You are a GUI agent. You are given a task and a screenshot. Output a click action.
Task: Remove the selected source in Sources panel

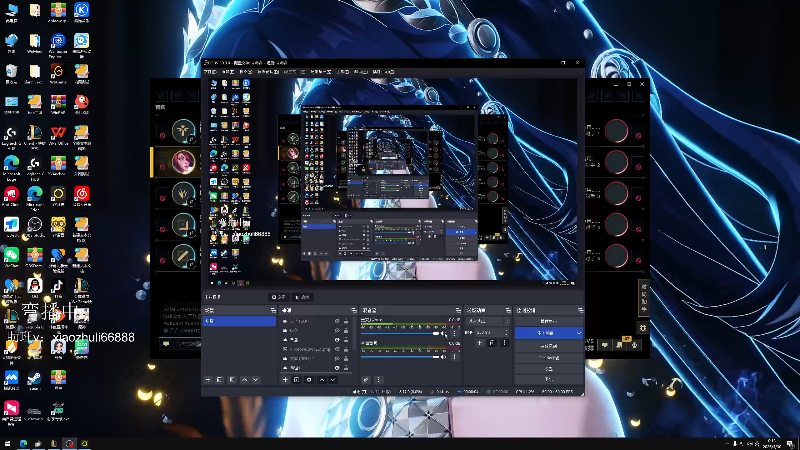point(296,380)
